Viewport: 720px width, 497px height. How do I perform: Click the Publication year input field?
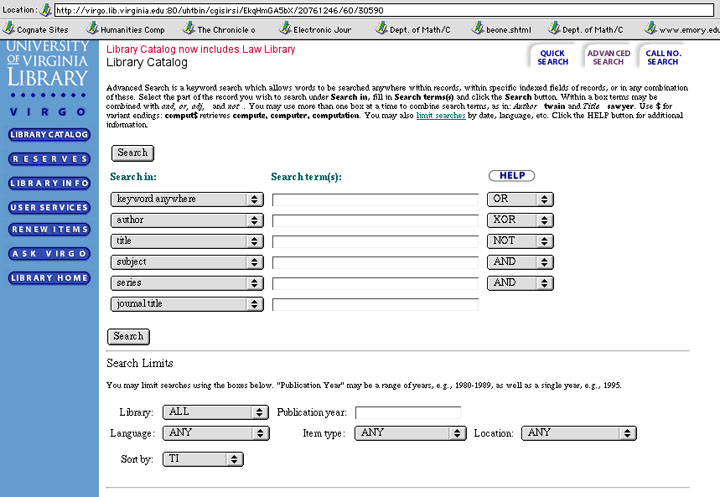[x=408, y=412]
